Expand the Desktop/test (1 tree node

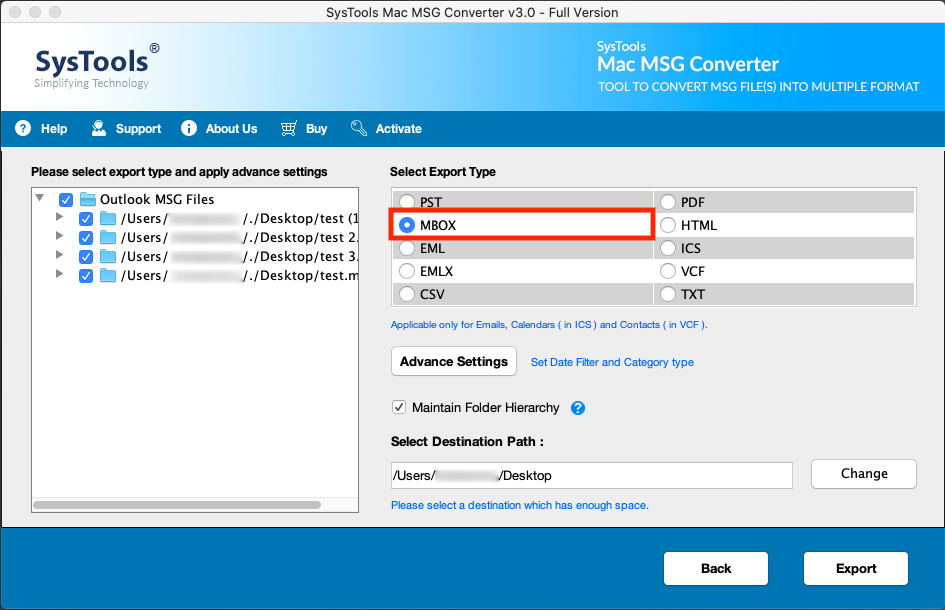point(59,216)
